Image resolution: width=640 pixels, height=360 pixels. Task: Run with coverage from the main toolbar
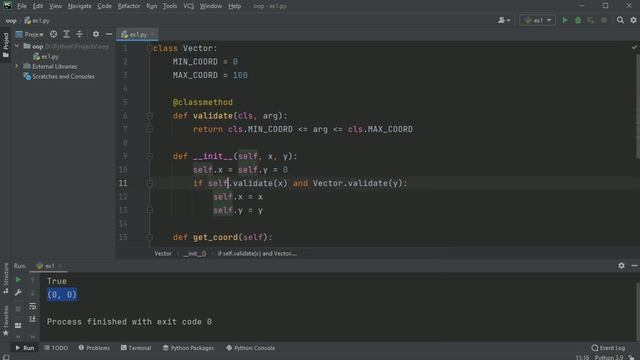coord(591,20)
